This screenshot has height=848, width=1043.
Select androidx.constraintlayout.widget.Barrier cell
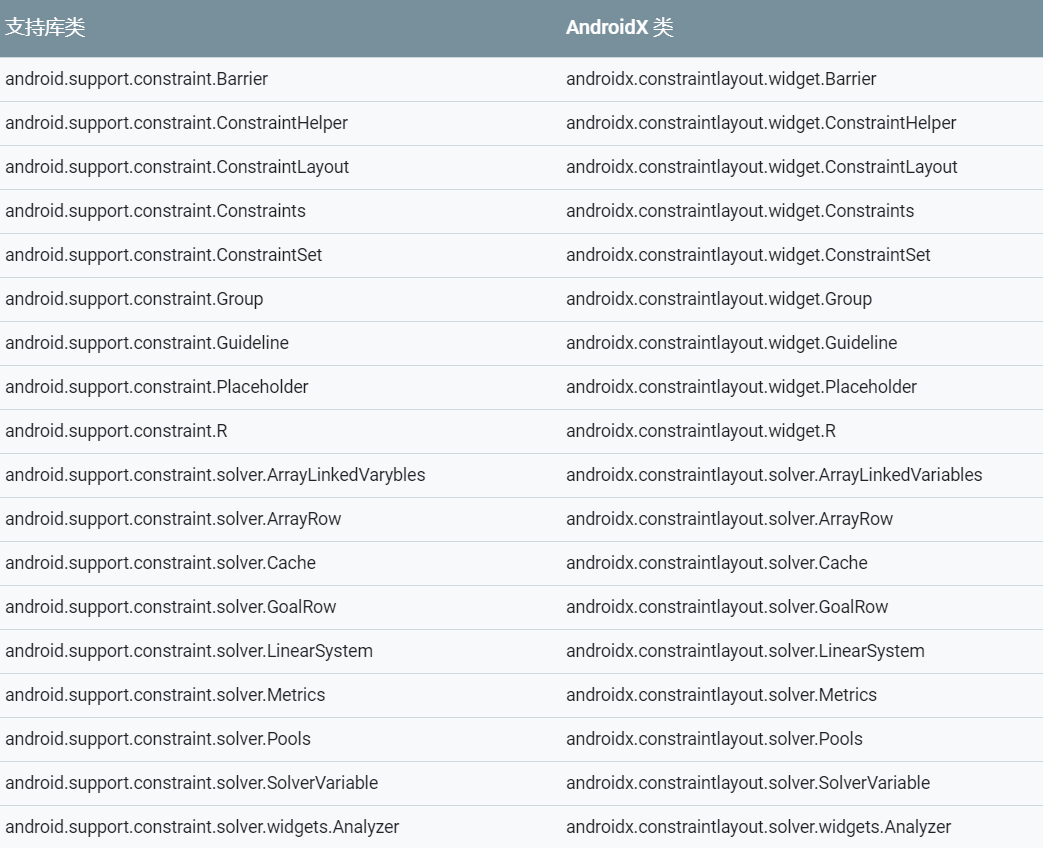point(721,79)
